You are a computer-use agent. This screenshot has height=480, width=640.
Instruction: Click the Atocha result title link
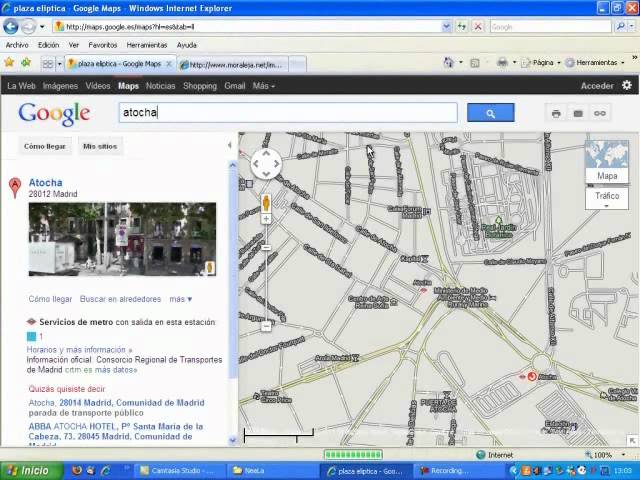45,182
